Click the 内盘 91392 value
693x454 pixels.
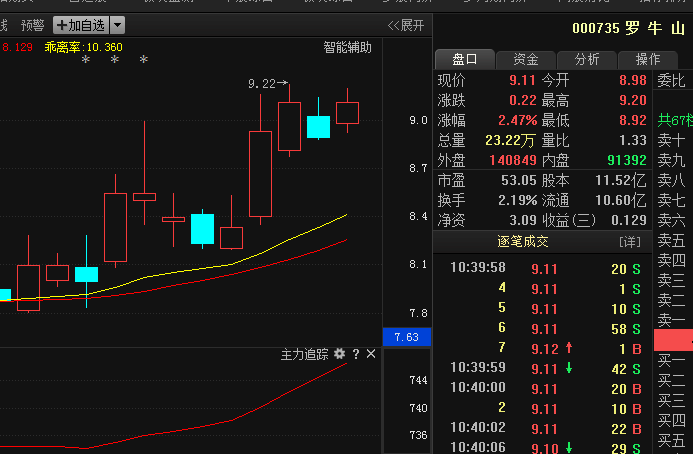[x=627, y=160]
